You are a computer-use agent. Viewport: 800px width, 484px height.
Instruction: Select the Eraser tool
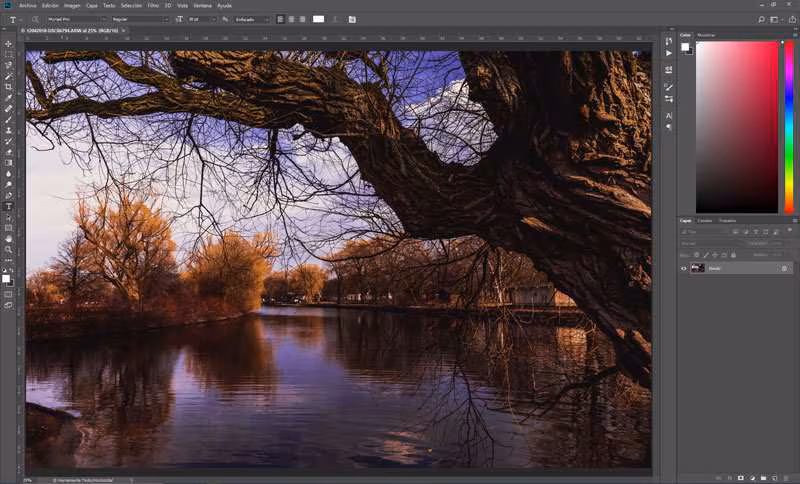[8, 152]
